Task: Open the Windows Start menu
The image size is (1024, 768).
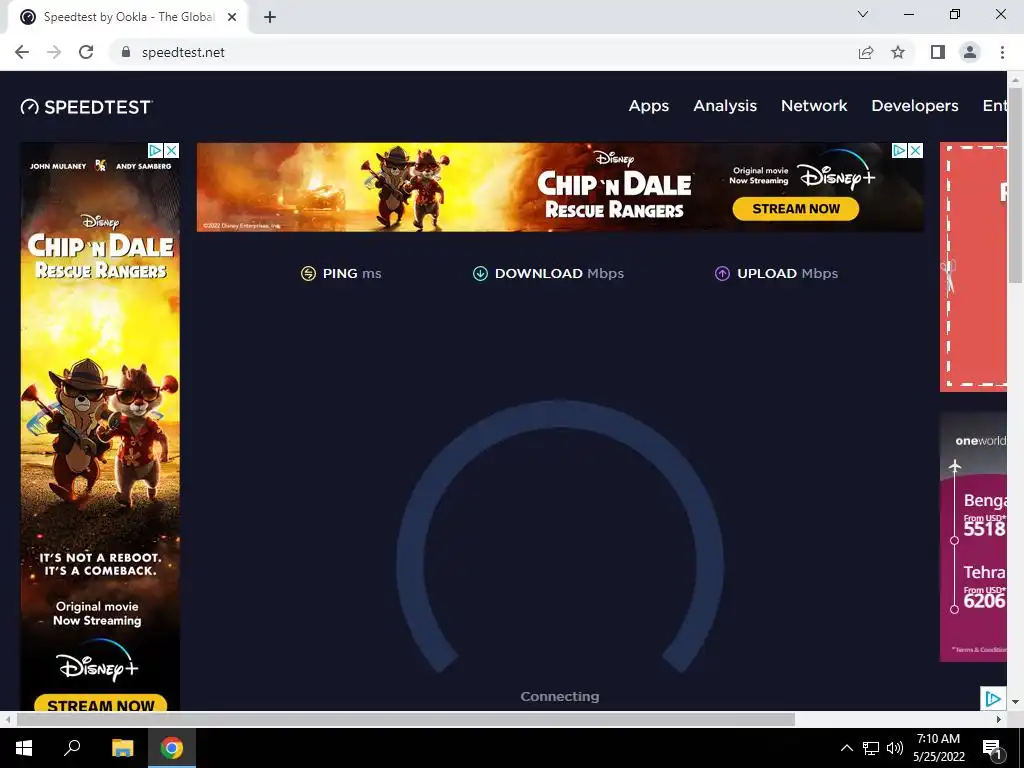Action: point(24,748)
